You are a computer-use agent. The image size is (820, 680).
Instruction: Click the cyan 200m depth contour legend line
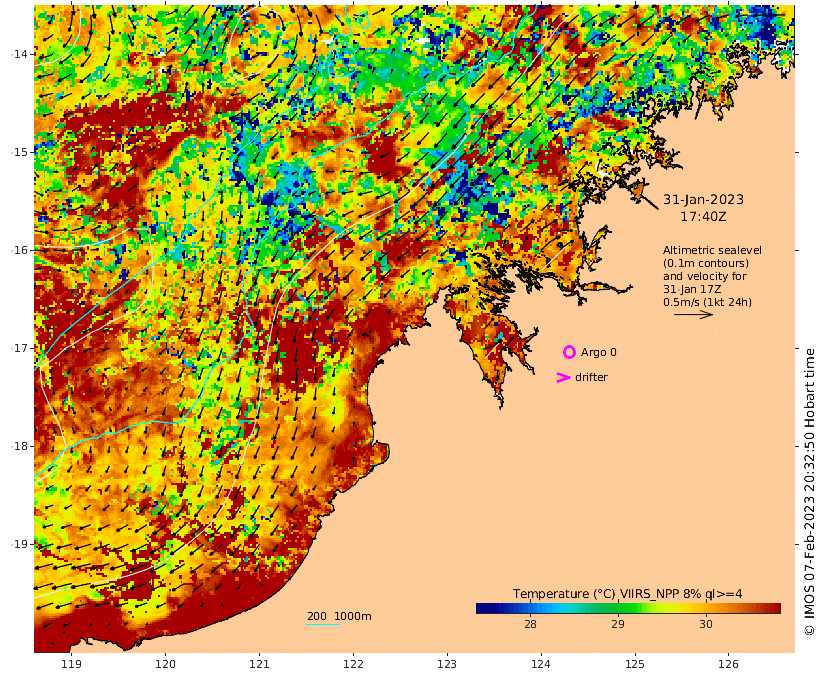pos(323,624)
